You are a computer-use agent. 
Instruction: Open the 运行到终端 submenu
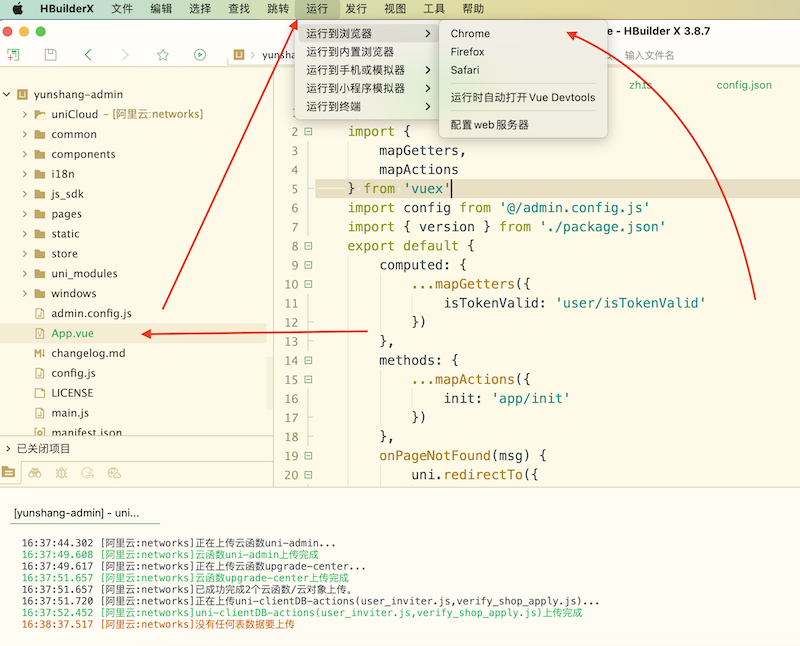pos(366,107)
